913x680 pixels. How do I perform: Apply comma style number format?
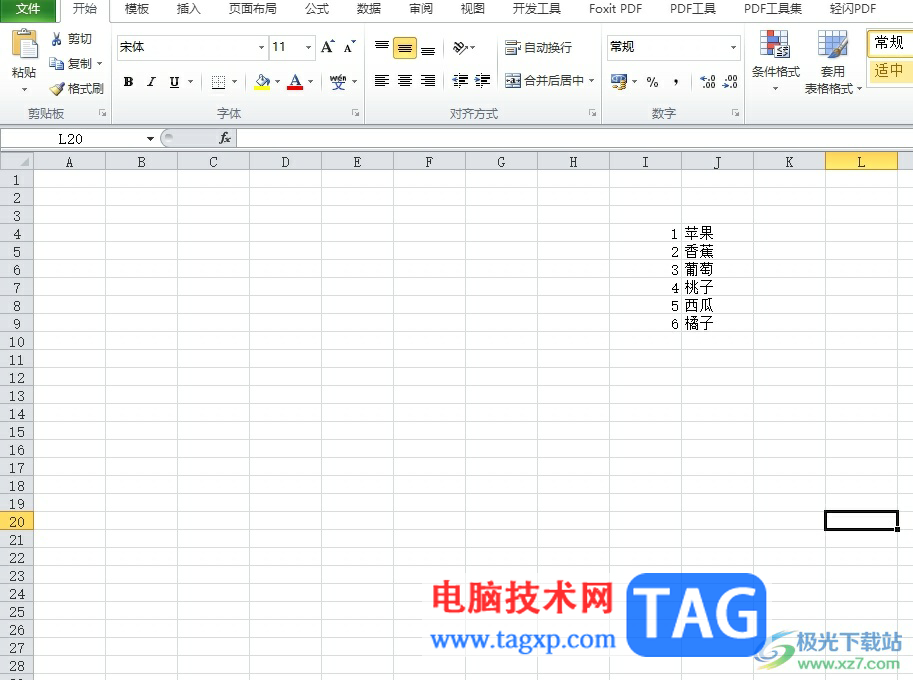675,82
